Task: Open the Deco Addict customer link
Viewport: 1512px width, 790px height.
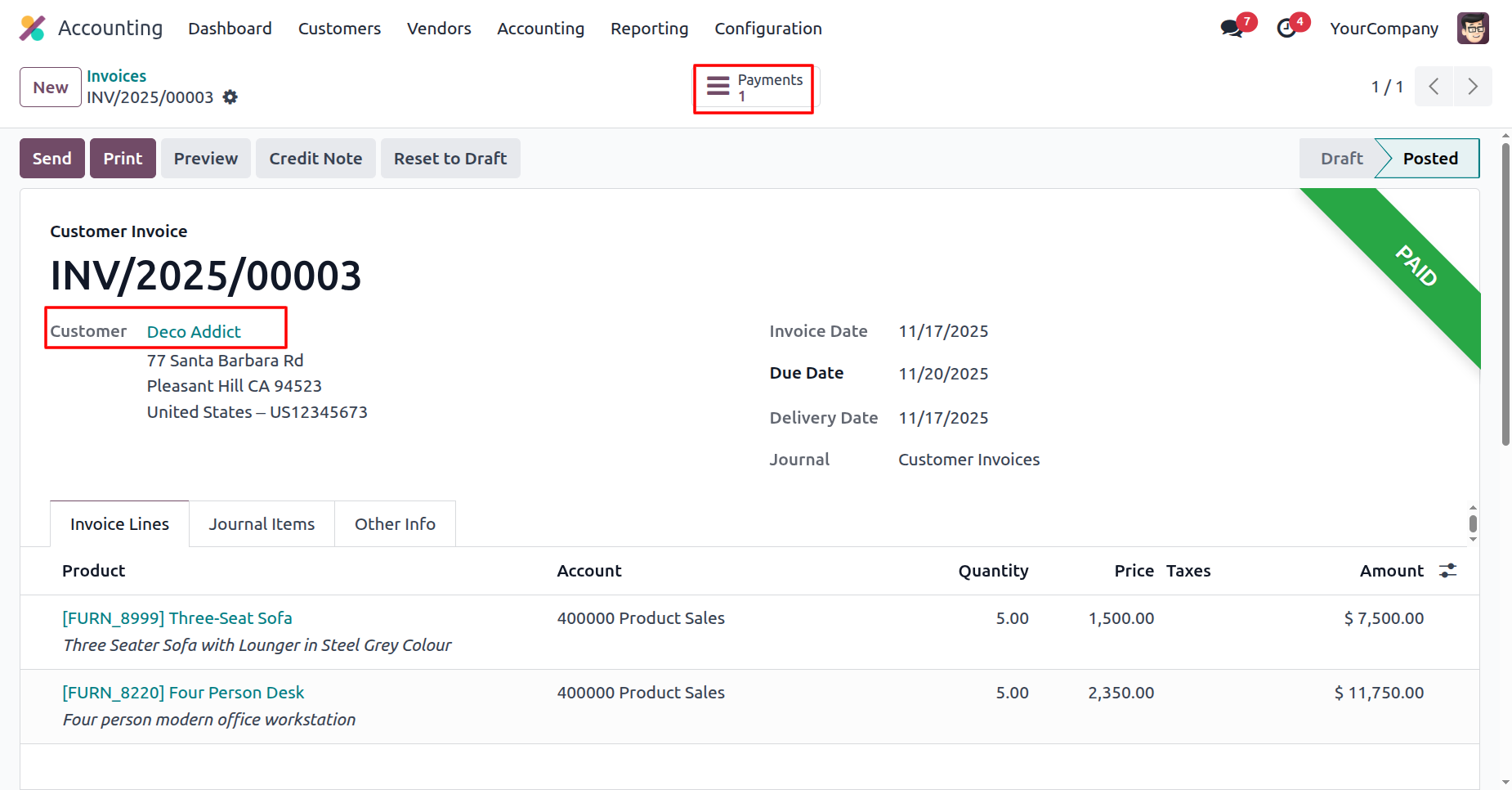Action: (x=194, y=332)
